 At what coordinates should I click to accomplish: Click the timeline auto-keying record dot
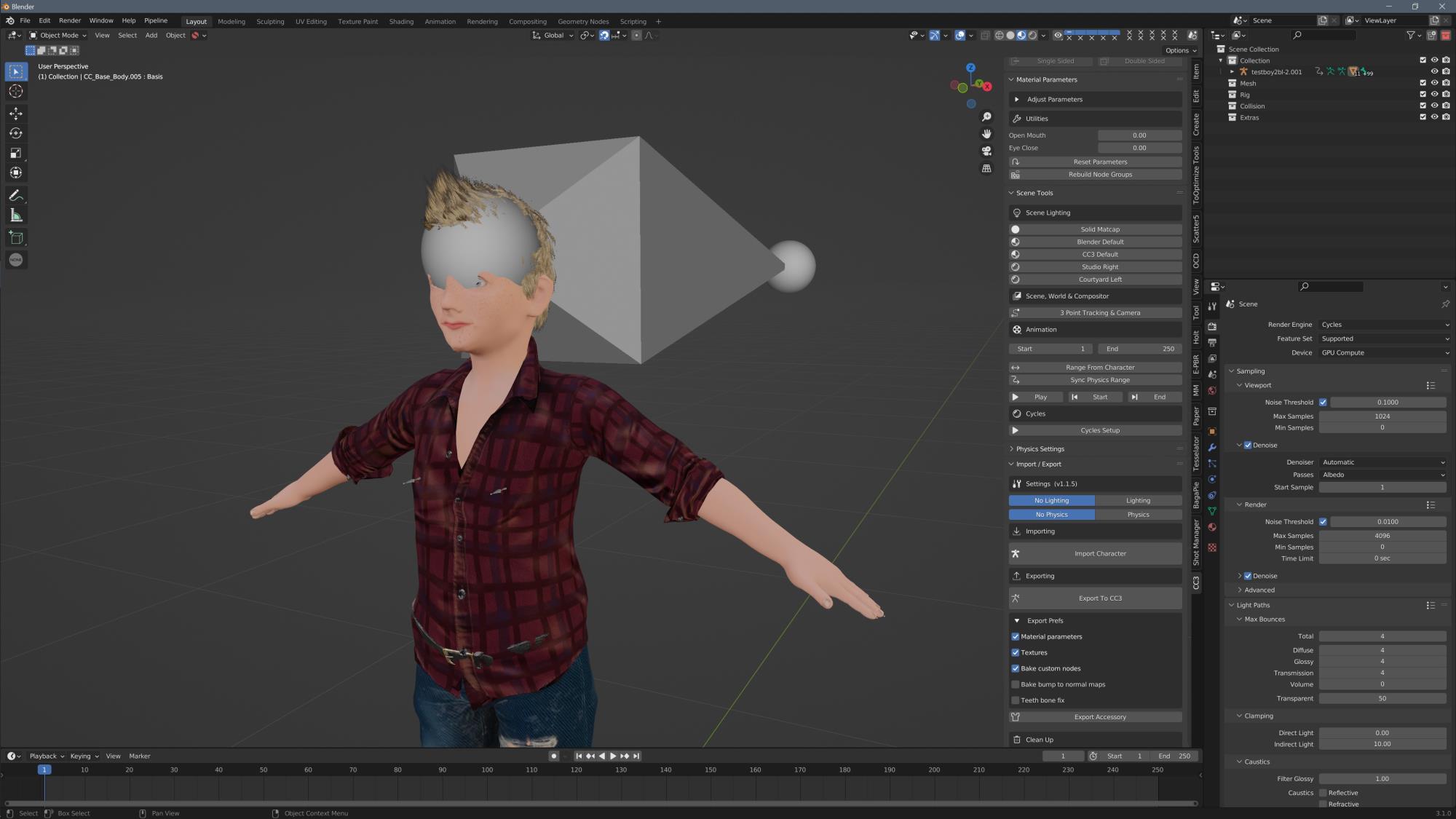pos(554,756)
